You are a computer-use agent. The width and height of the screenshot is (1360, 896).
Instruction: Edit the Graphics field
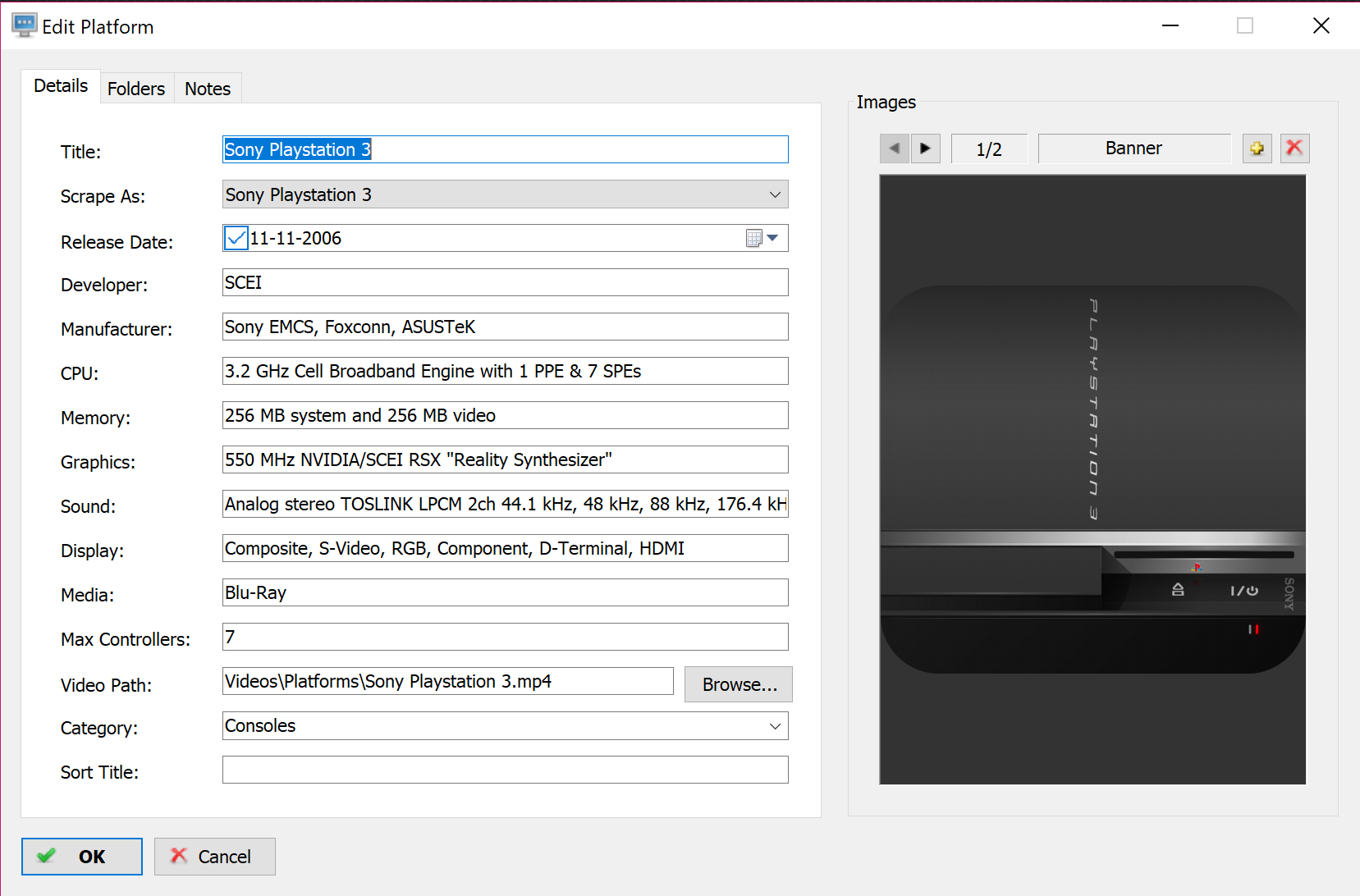click(506, 459)
